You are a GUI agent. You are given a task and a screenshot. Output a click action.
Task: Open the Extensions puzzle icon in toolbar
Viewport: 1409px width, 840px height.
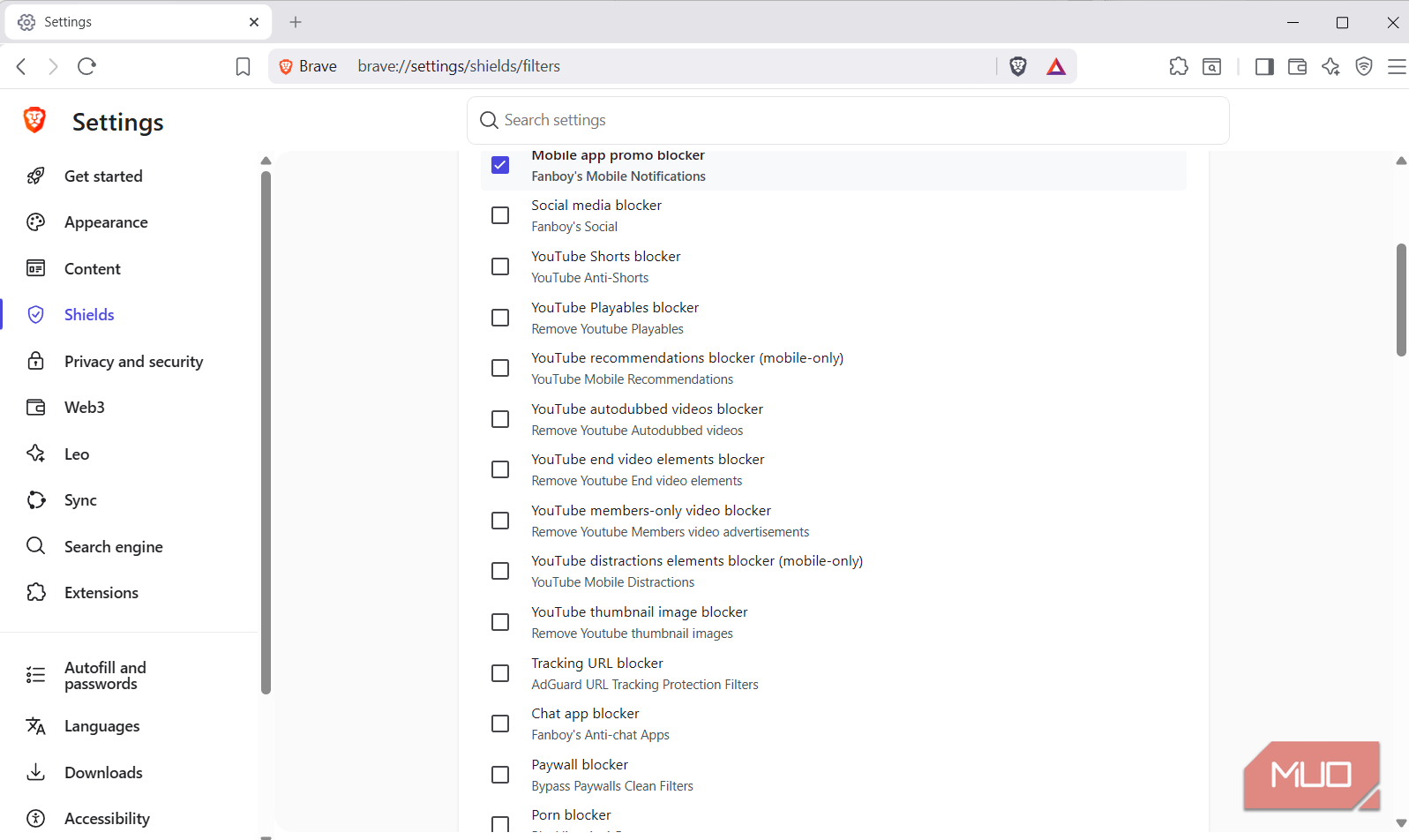coord(1179,66)
